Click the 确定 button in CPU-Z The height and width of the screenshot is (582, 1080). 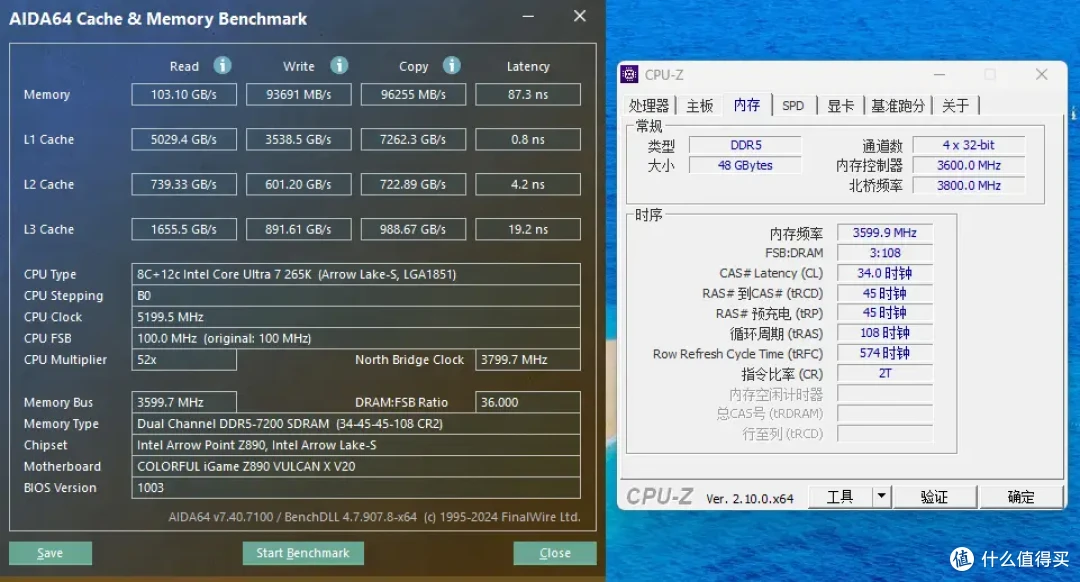pyautogui.click(x=1021, y=496)
